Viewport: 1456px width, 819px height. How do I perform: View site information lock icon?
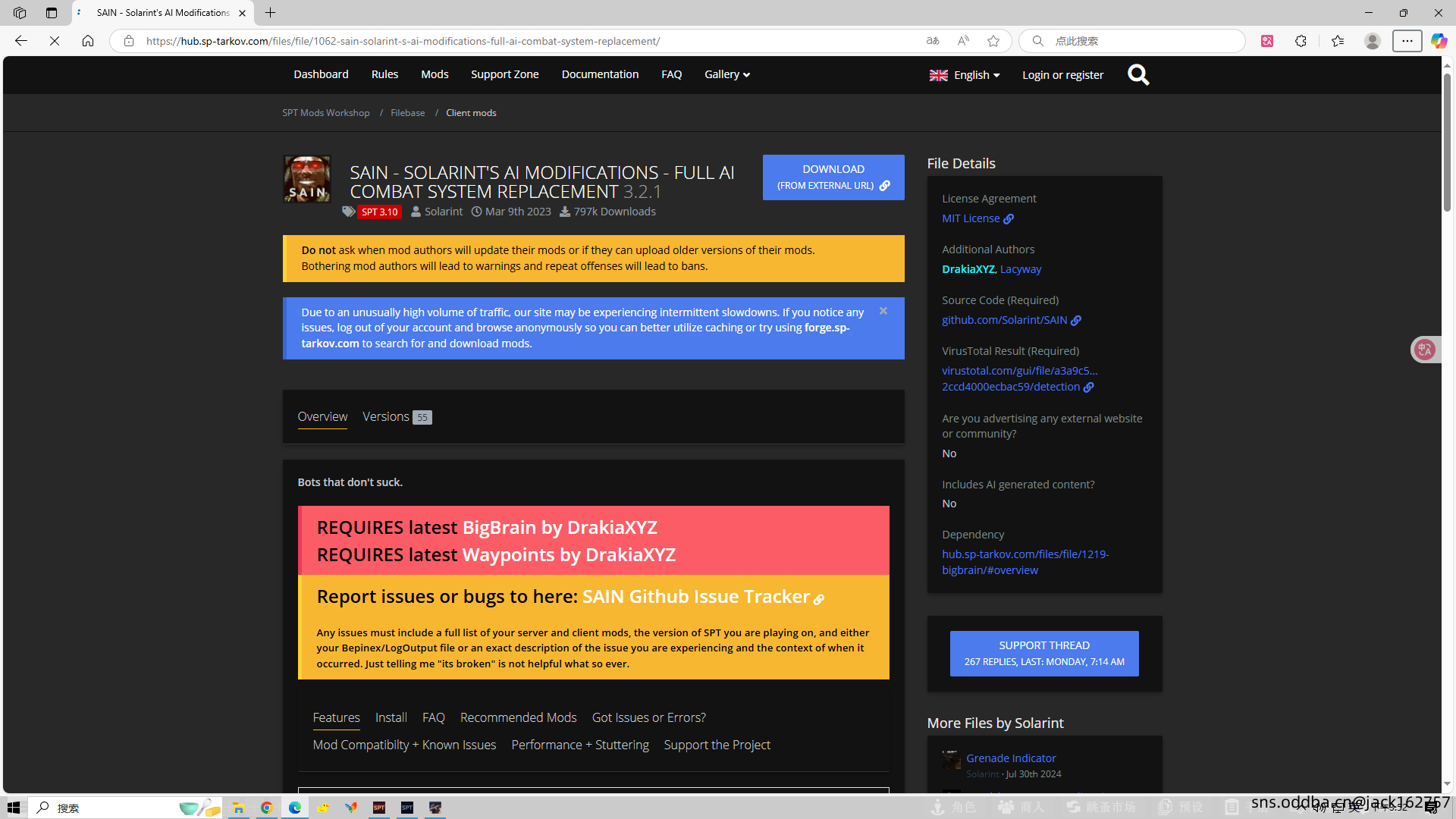click(129, 41)
